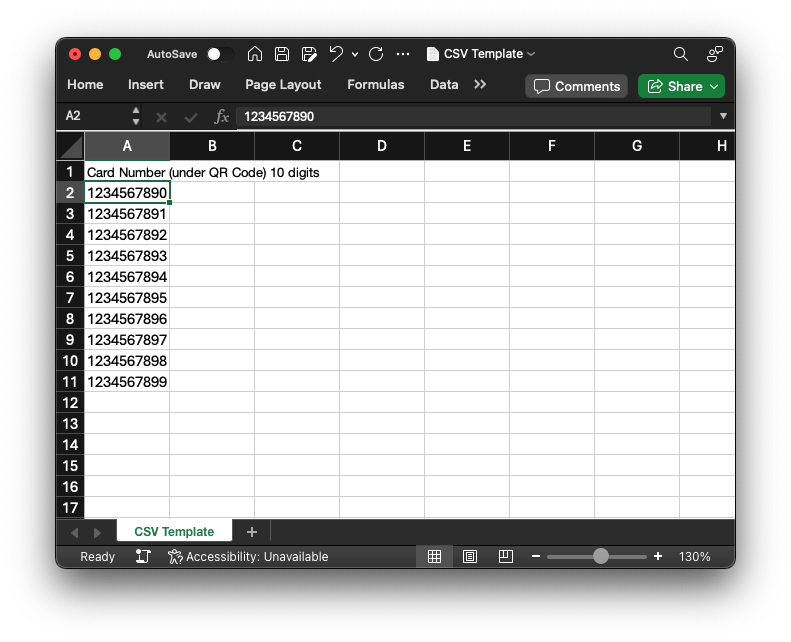Click the Ready status indicator

(97, 557)
